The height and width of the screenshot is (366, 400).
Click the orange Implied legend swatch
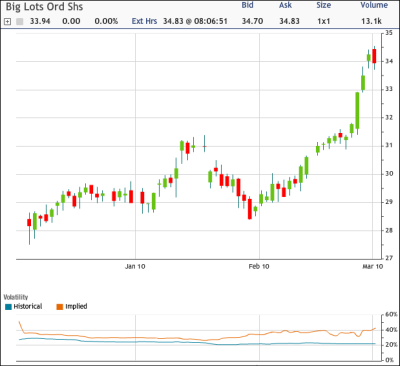(60, 307)
